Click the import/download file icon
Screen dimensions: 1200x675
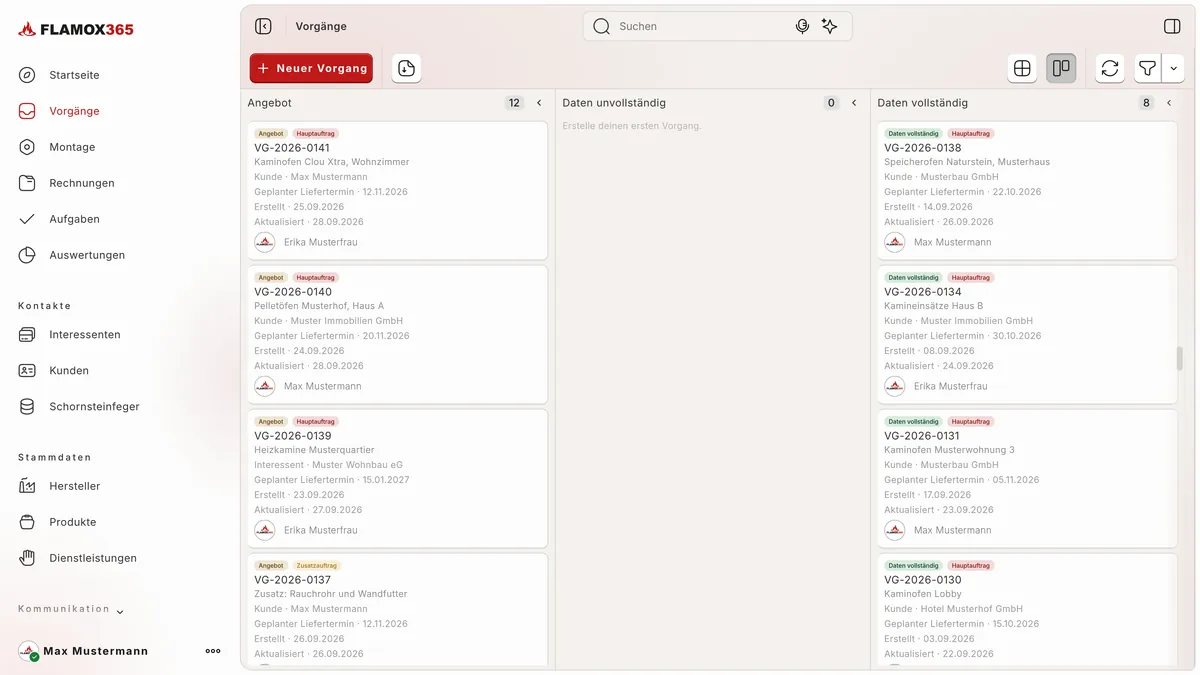tap(406, 68)
